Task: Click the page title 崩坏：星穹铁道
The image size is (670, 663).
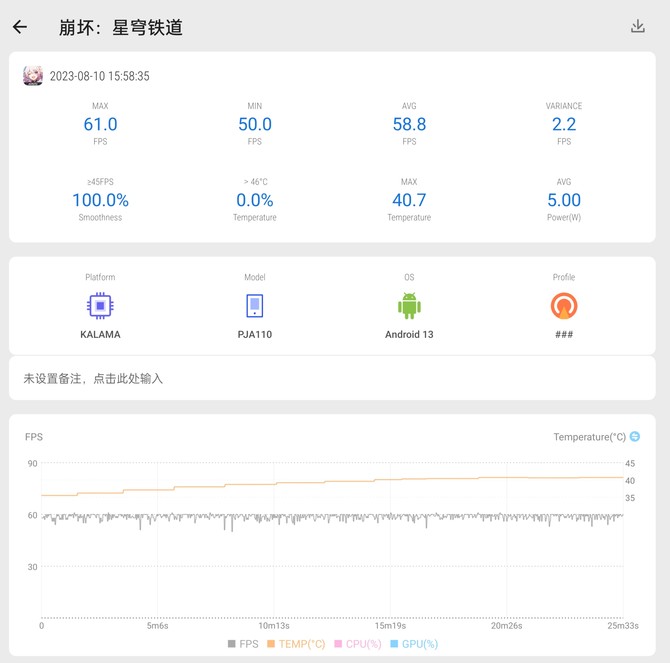Action: (120, 28)
